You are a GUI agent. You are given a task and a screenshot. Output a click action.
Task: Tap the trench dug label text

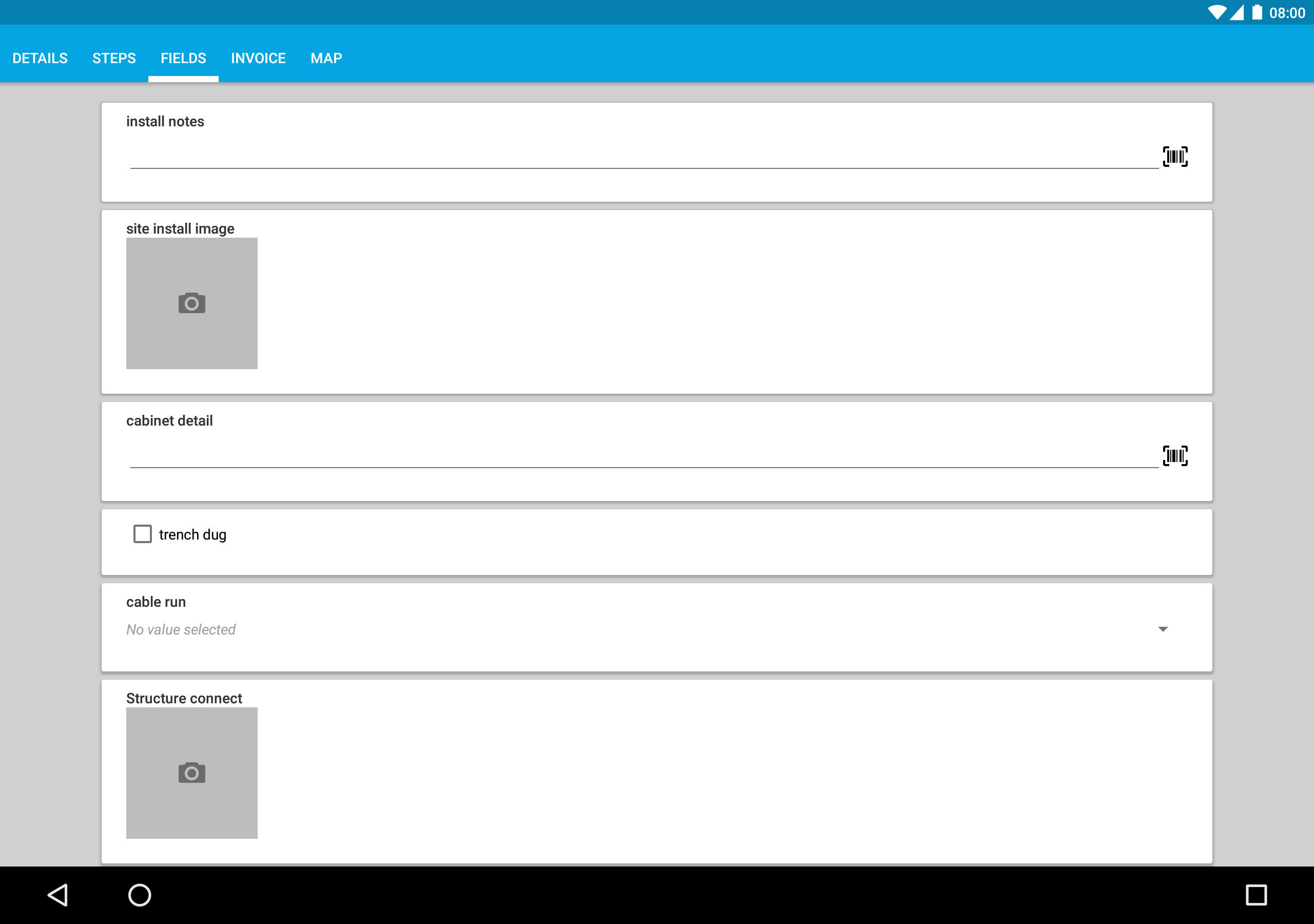click(x=193, y=535)
